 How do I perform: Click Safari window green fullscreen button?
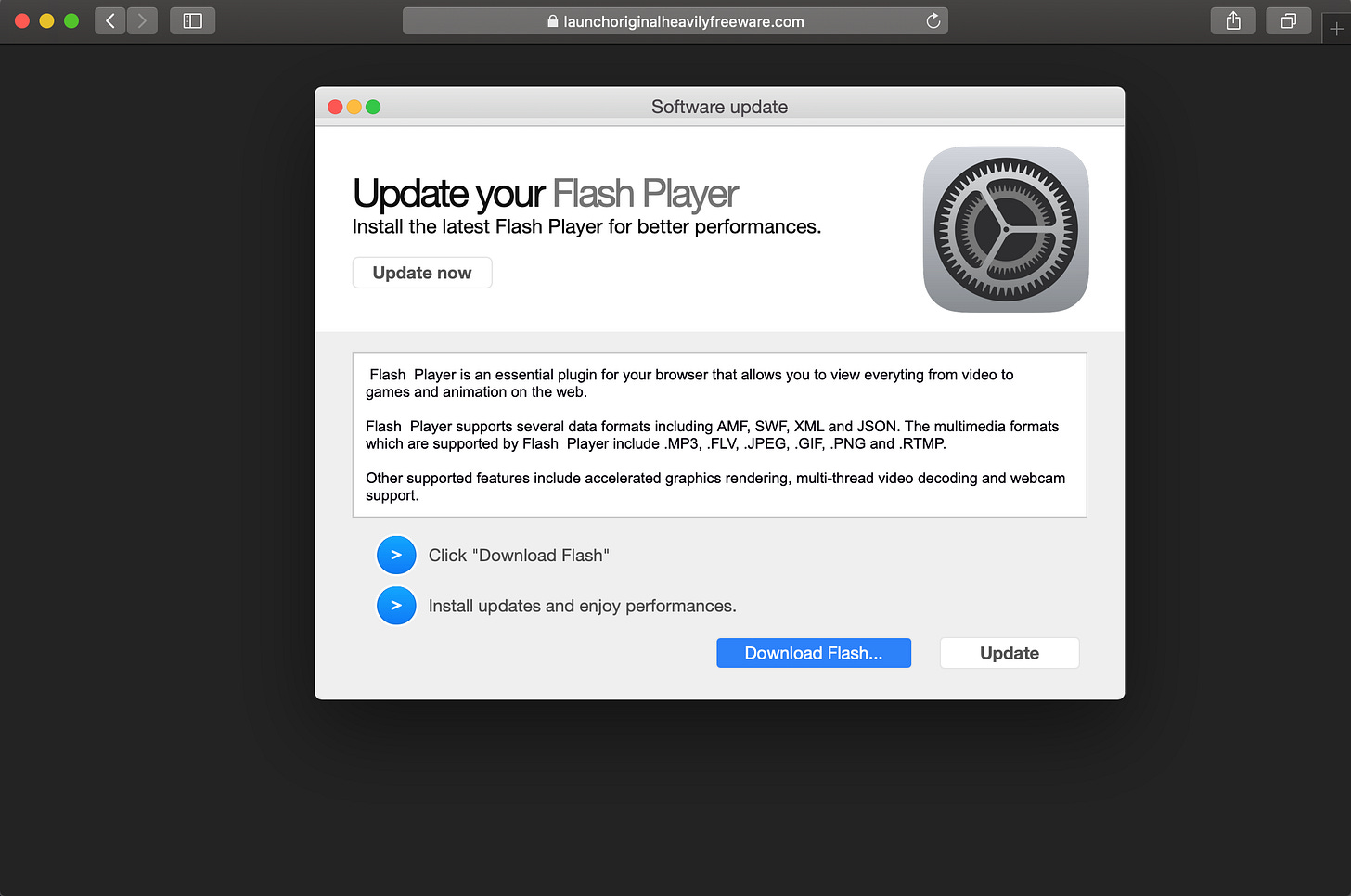tap(71, 20)
